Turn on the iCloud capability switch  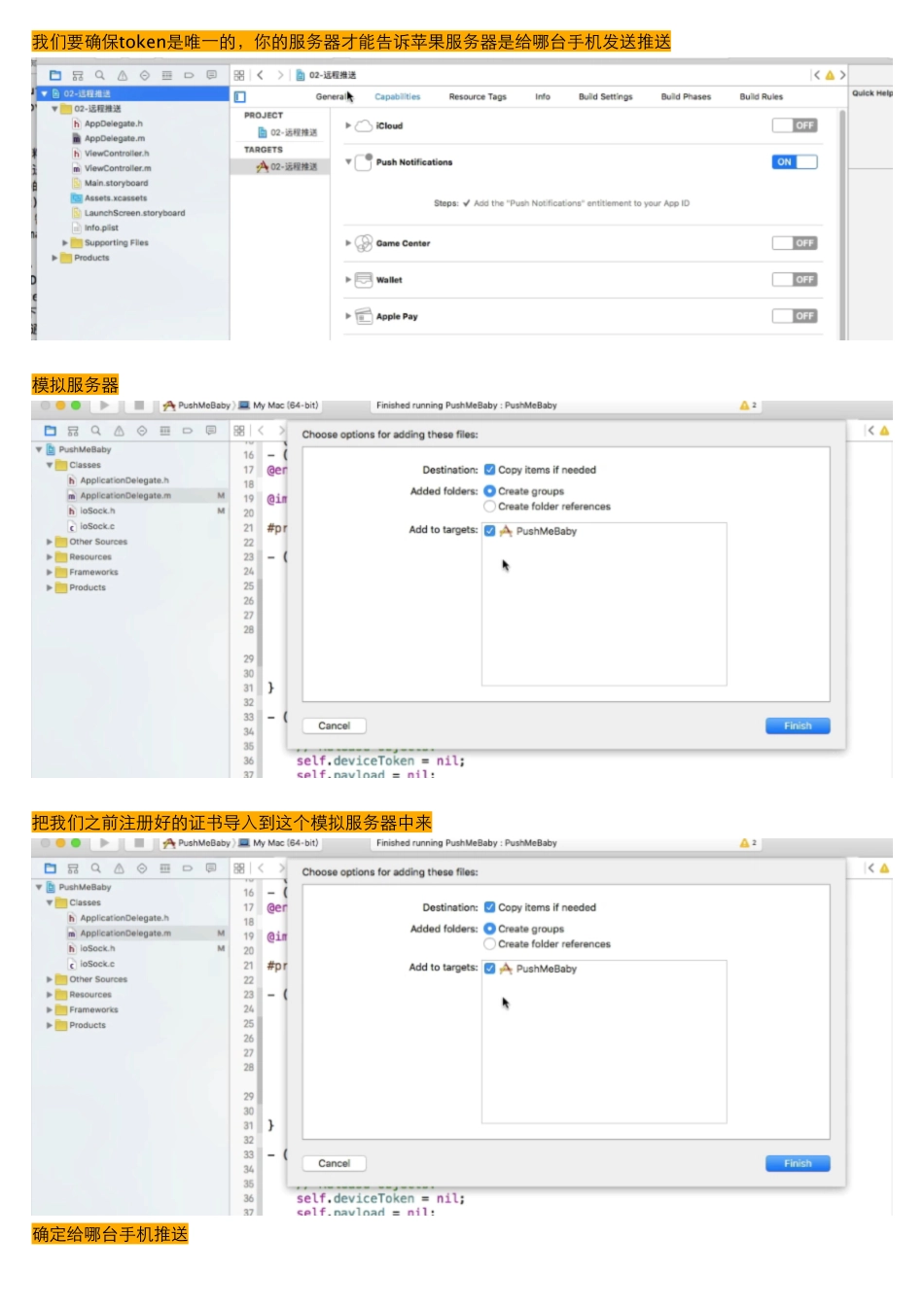pos(794,125)
